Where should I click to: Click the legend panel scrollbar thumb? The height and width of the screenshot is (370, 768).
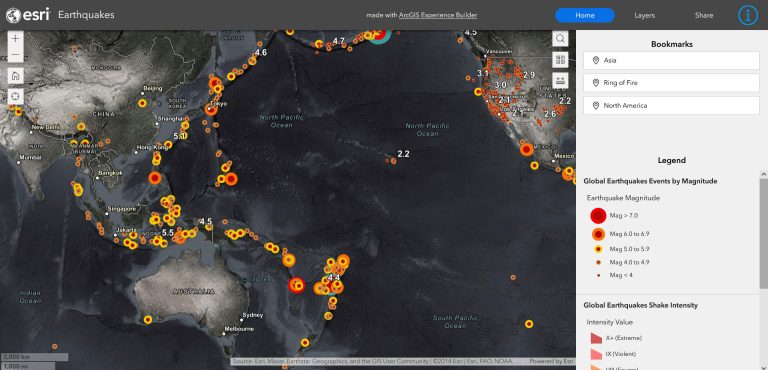pos(764,233)
